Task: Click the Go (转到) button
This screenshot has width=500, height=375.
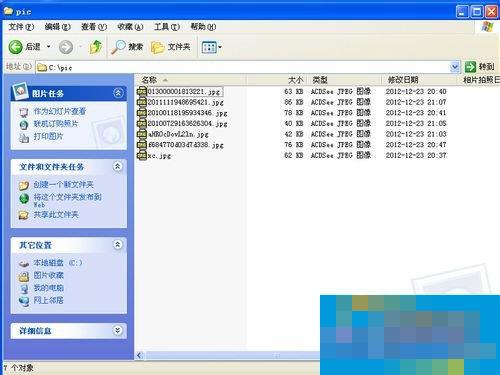Action: [479, 67]
